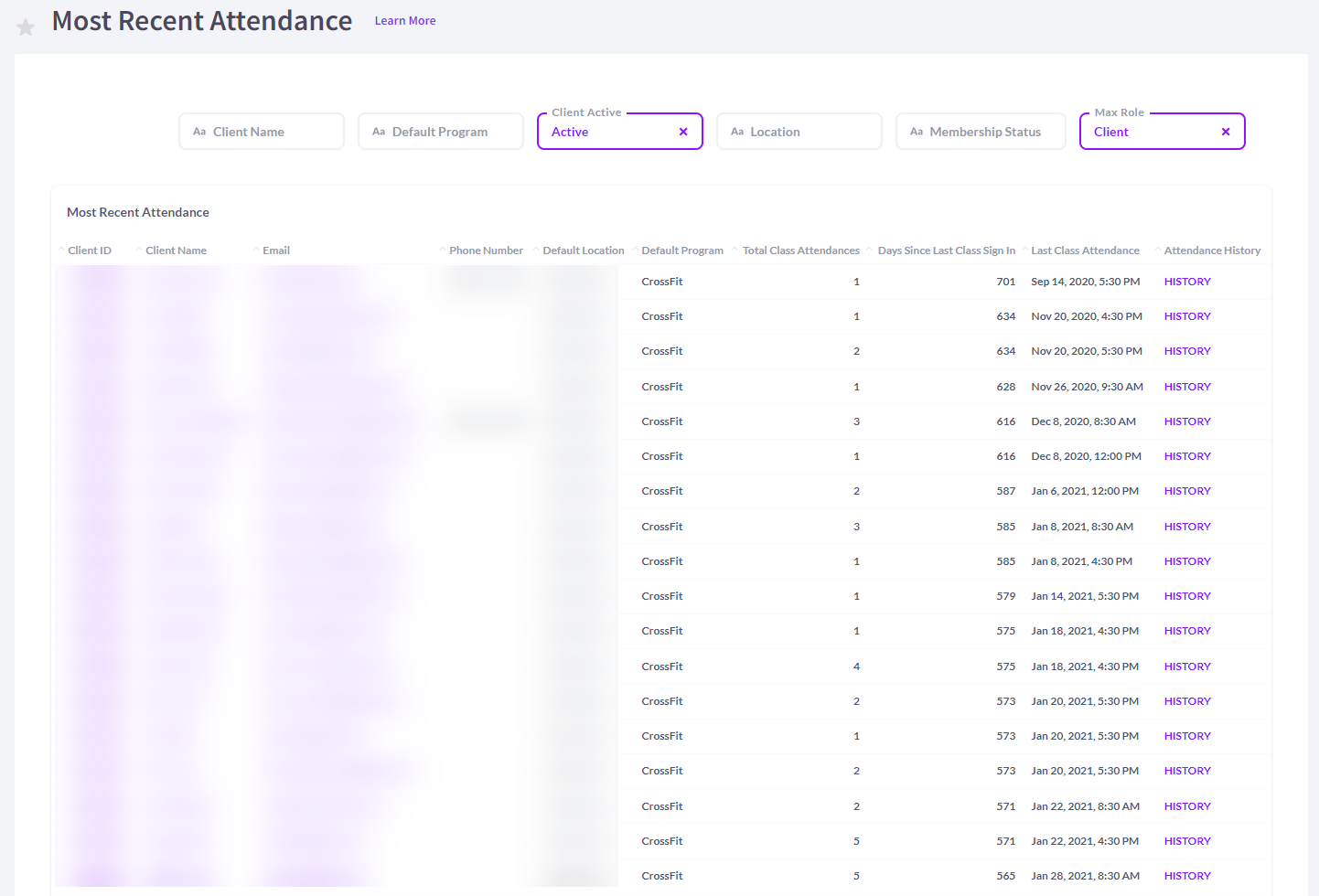The height and width of the screenshot is (896, 1319).
Task: Sort by the Email column header
Action: (x=276, y=251)
